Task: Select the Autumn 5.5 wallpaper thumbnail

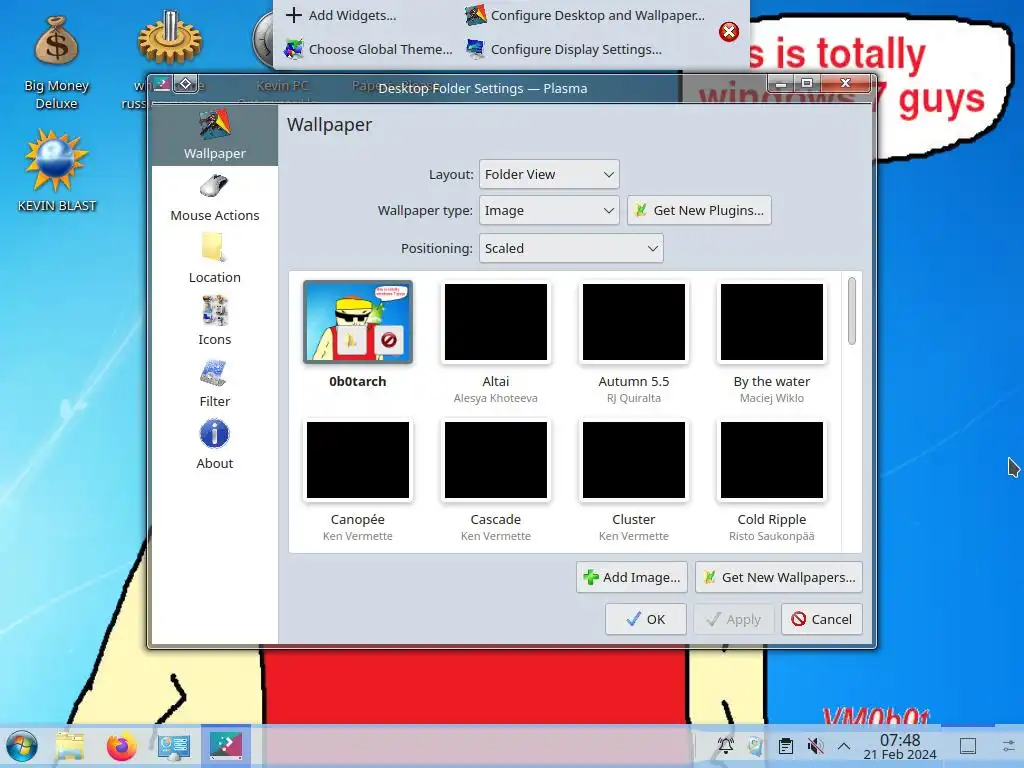Action: [x=633, y=322]
